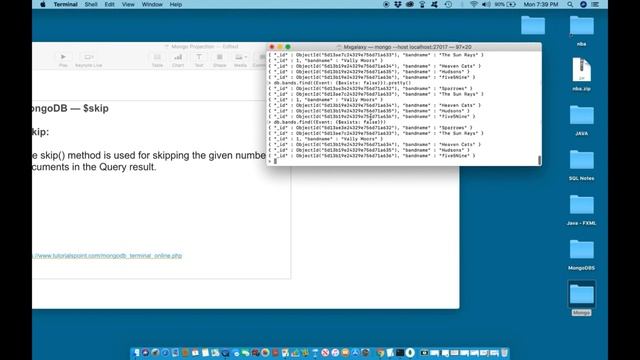
Task: Open the Apple menu
Action: [x=43, y=4]
